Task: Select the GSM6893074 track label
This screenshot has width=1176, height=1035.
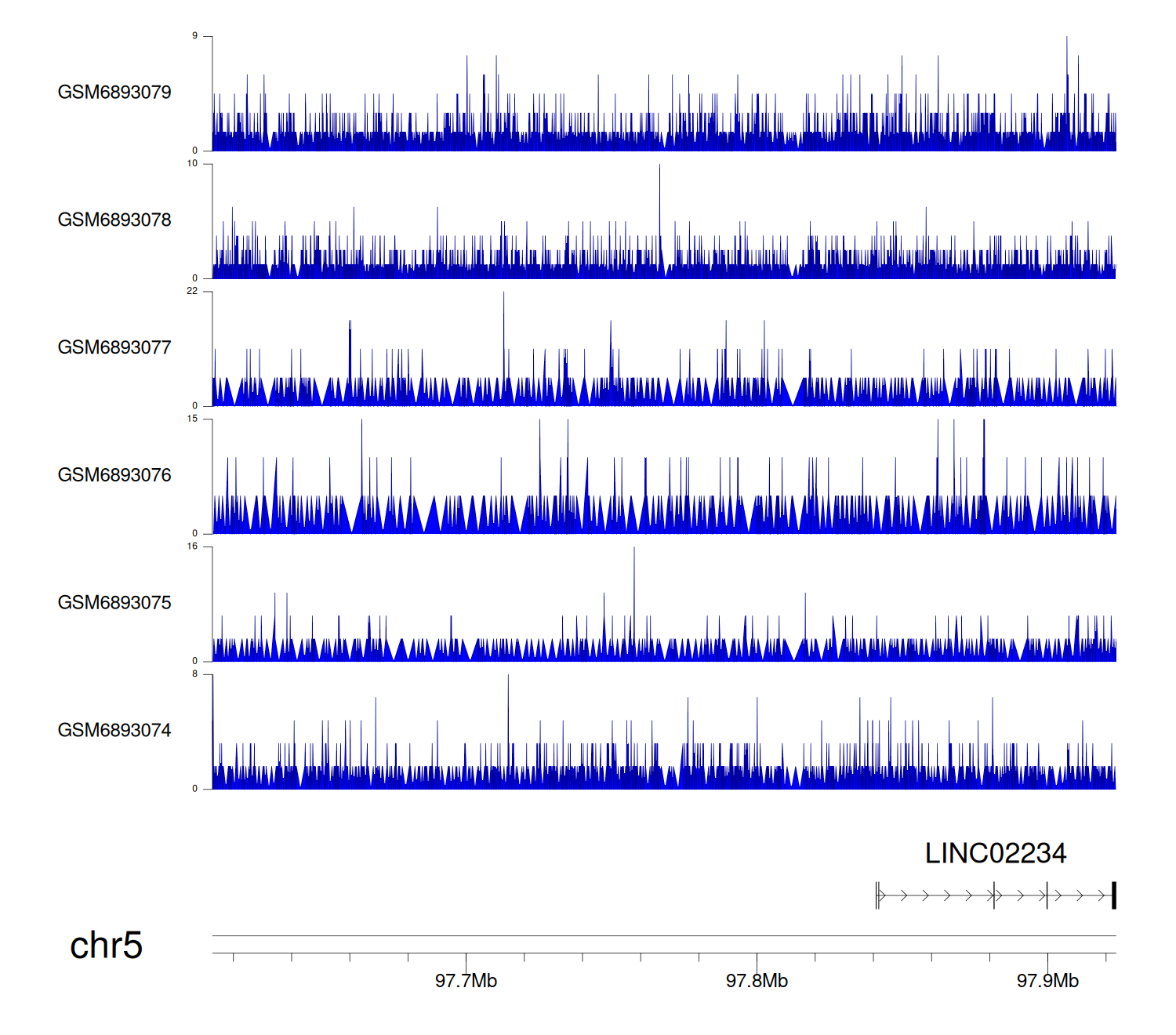Action: click(x=114, y=731)
